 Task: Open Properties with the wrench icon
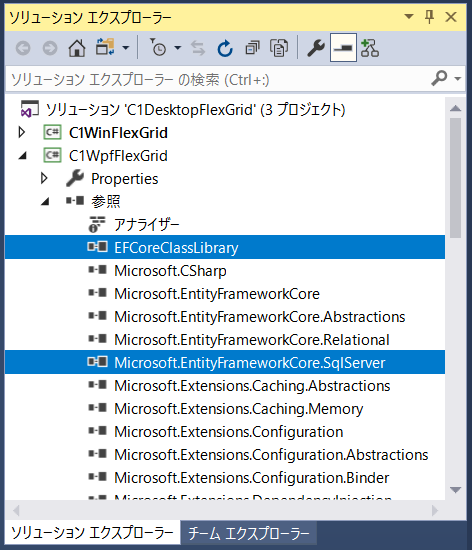click(316, 48)
